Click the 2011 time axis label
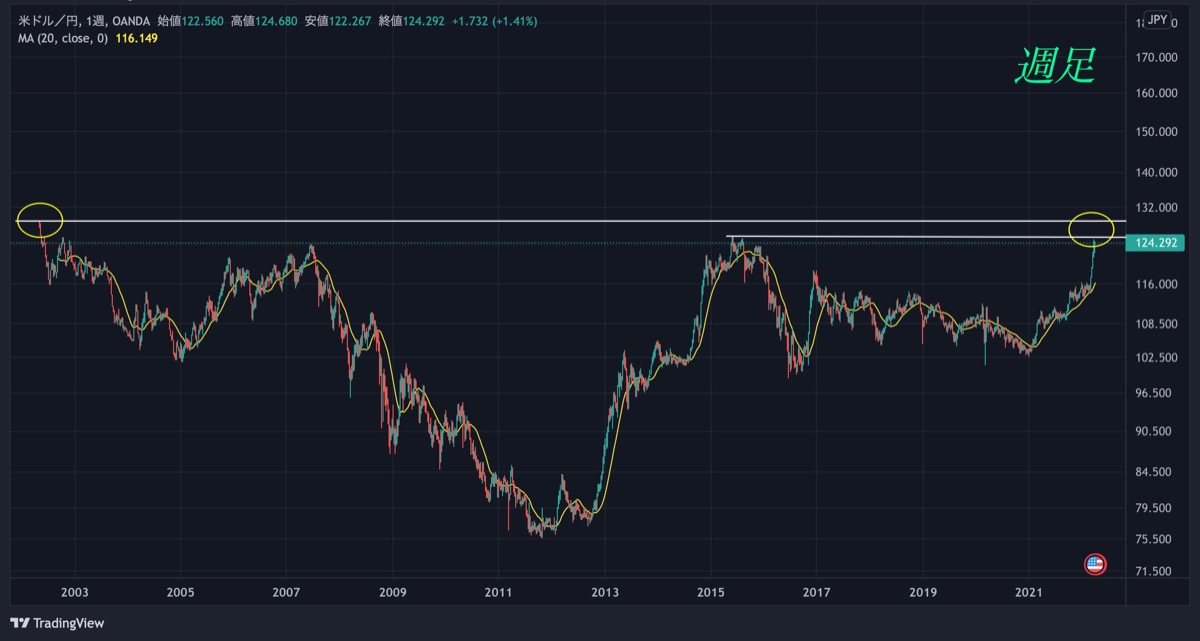Screen dimensions: 1200x641 (499, 592)
